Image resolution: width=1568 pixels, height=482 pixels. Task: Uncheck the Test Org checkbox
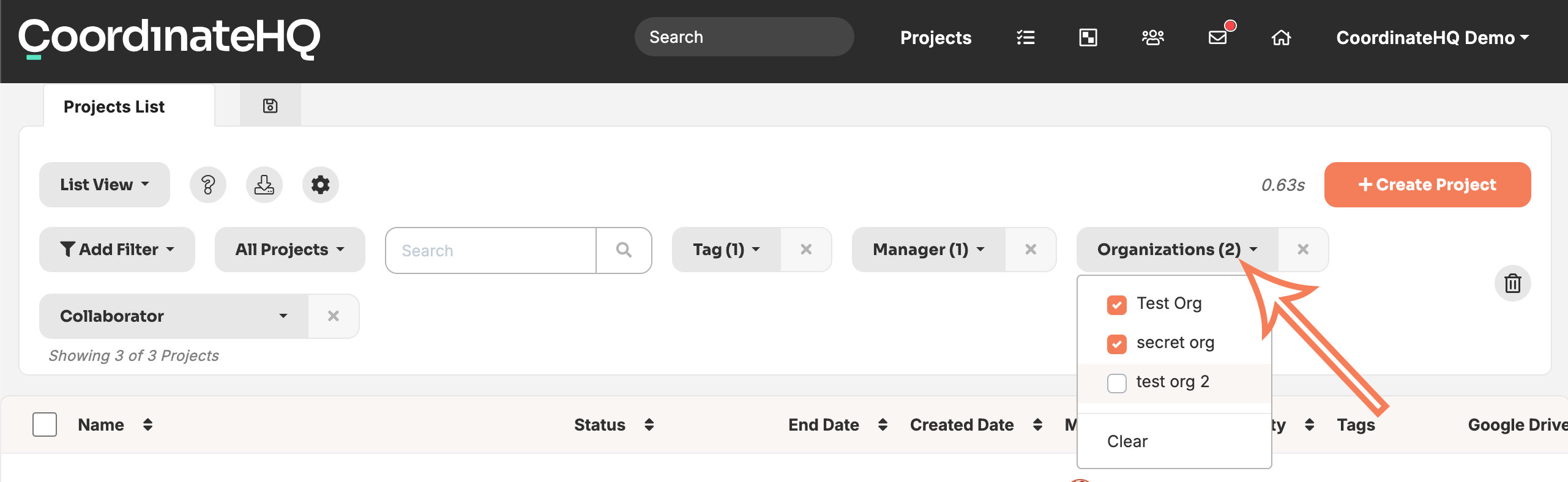(x=1117, y=305)
